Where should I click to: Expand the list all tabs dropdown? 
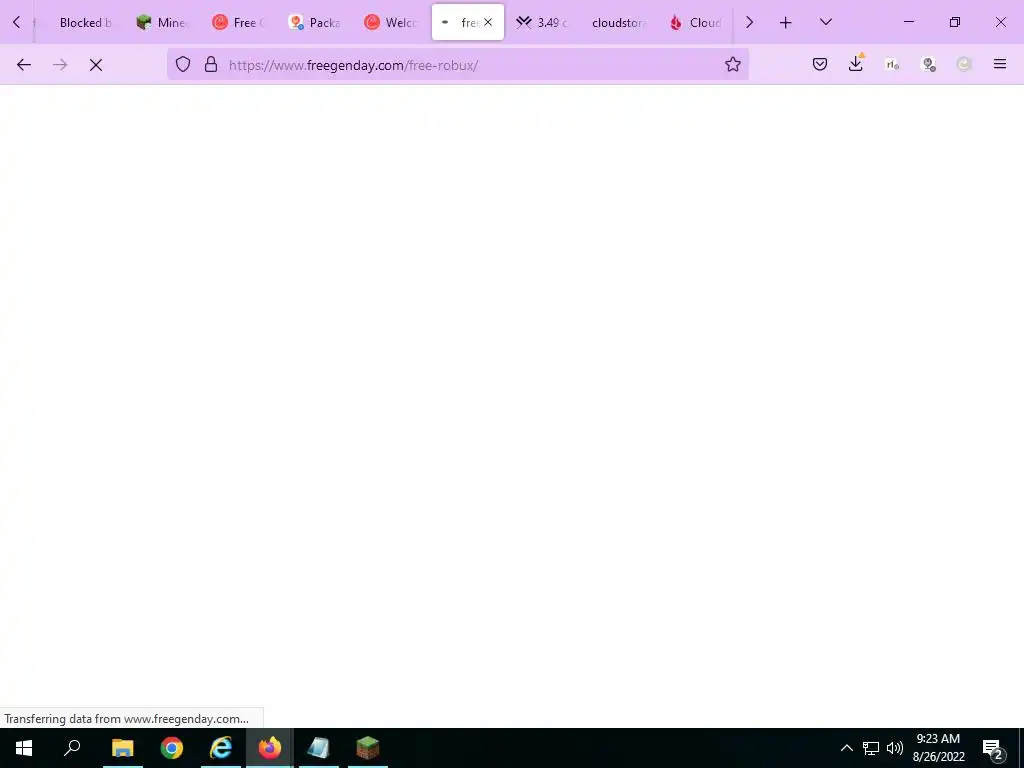[x=825, y=22]
